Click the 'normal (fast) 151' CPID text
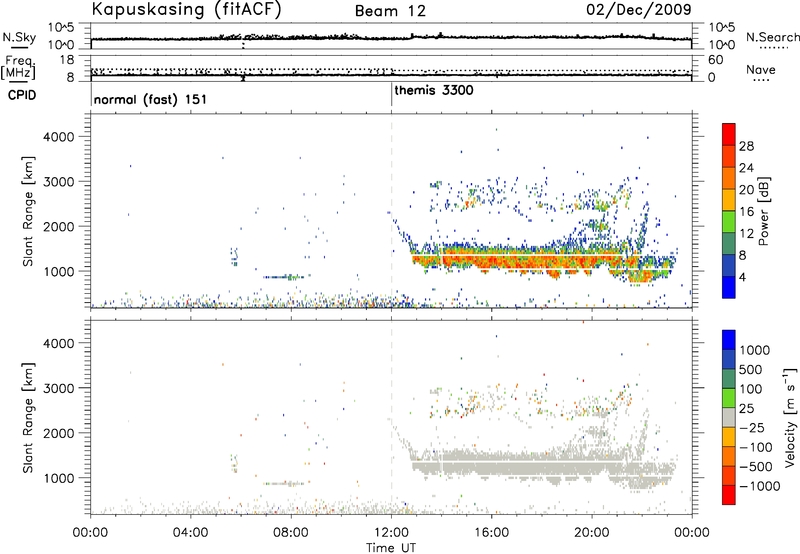 [151, 99]
